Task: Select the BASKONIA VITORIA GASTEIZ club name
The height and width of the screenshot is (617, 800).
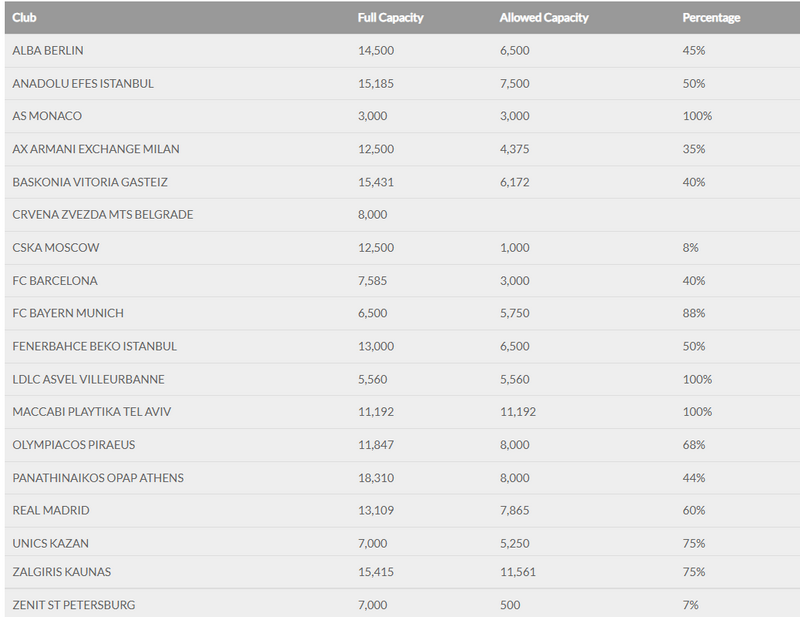Action: click(x=90, y=182)
